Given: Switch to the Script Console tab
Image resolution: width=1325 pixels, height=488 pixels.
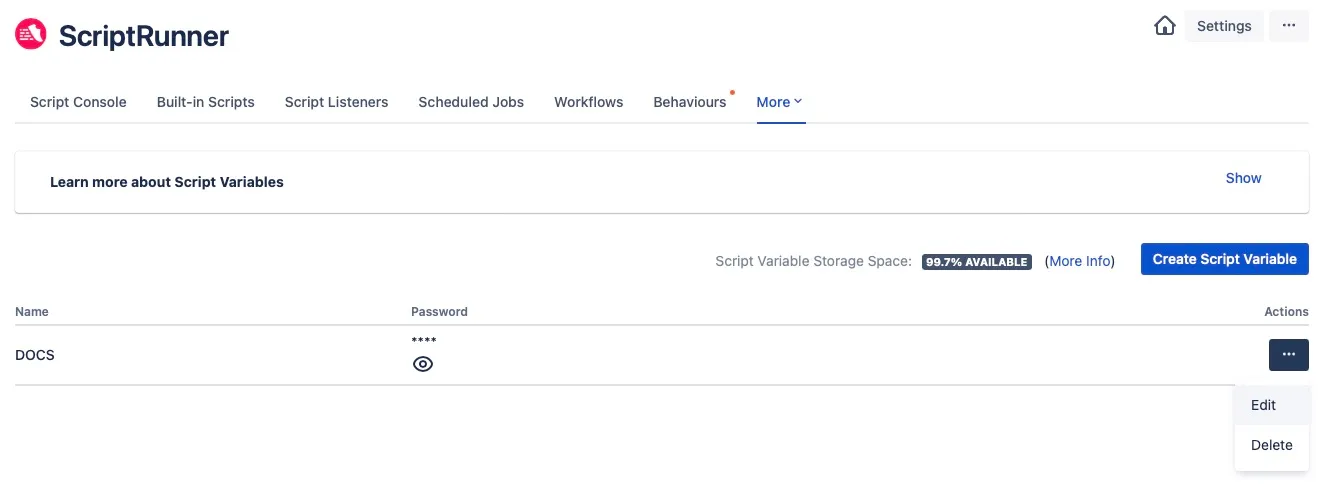Looking at the screenshot, I should pos(78,102).
